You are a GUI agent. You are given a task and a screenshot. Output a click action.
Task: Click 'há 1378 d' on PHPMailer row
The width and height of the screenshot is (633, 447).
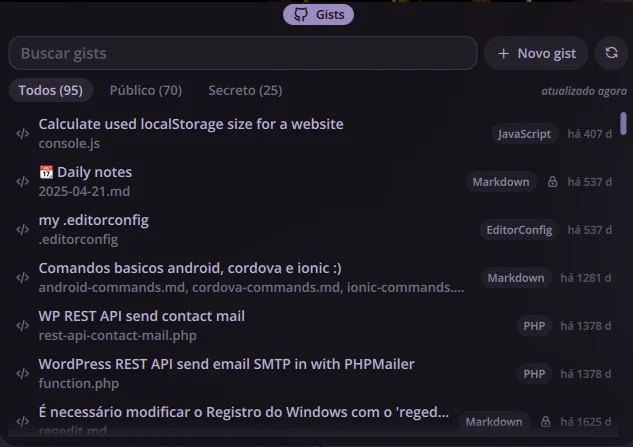click(586, 374)
